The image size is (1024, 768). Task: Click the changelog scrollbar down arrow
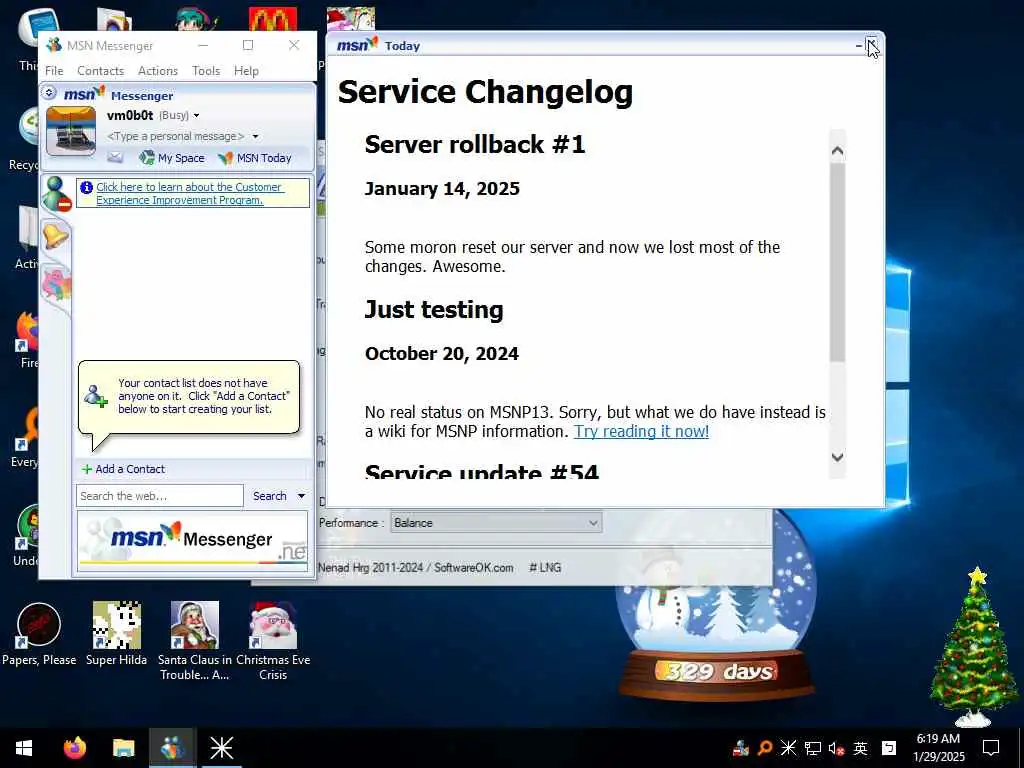[x=837, y=456]
